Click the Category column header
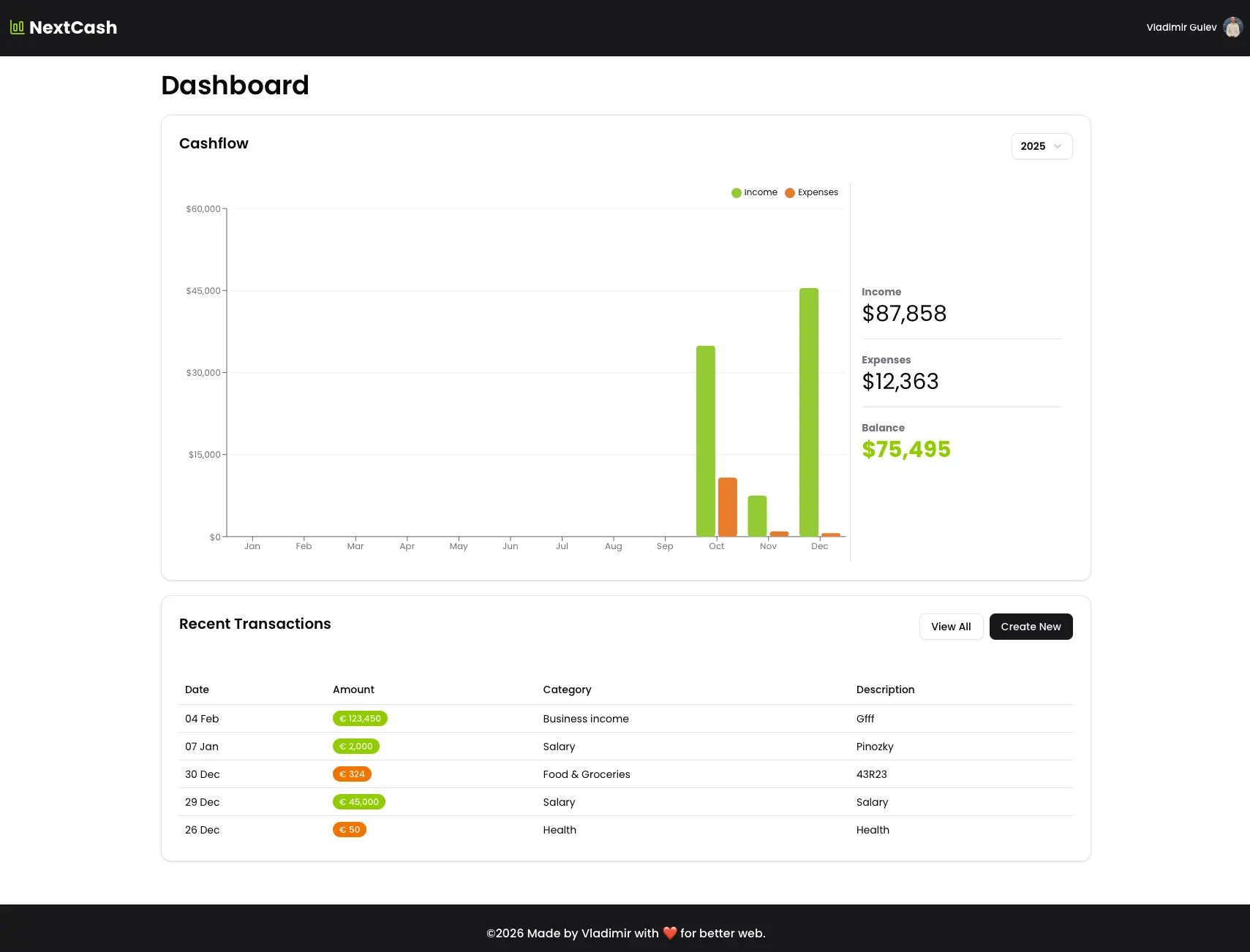This screenshot has height=952, width=1250. click(x=567, y=690)
